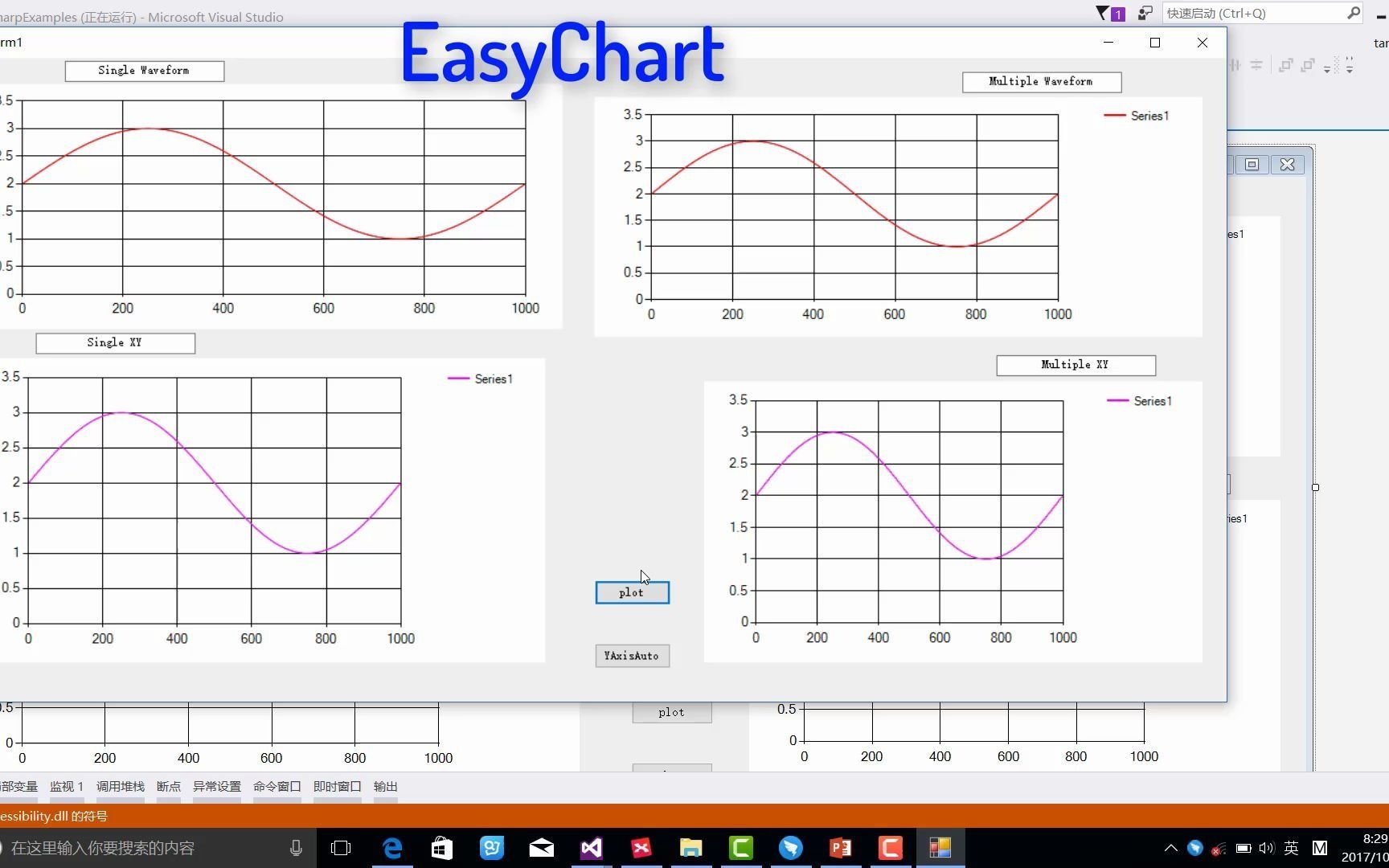Click the center horizontally layout toolbar icon
1389x868 pixels.
click(1235, 65)
